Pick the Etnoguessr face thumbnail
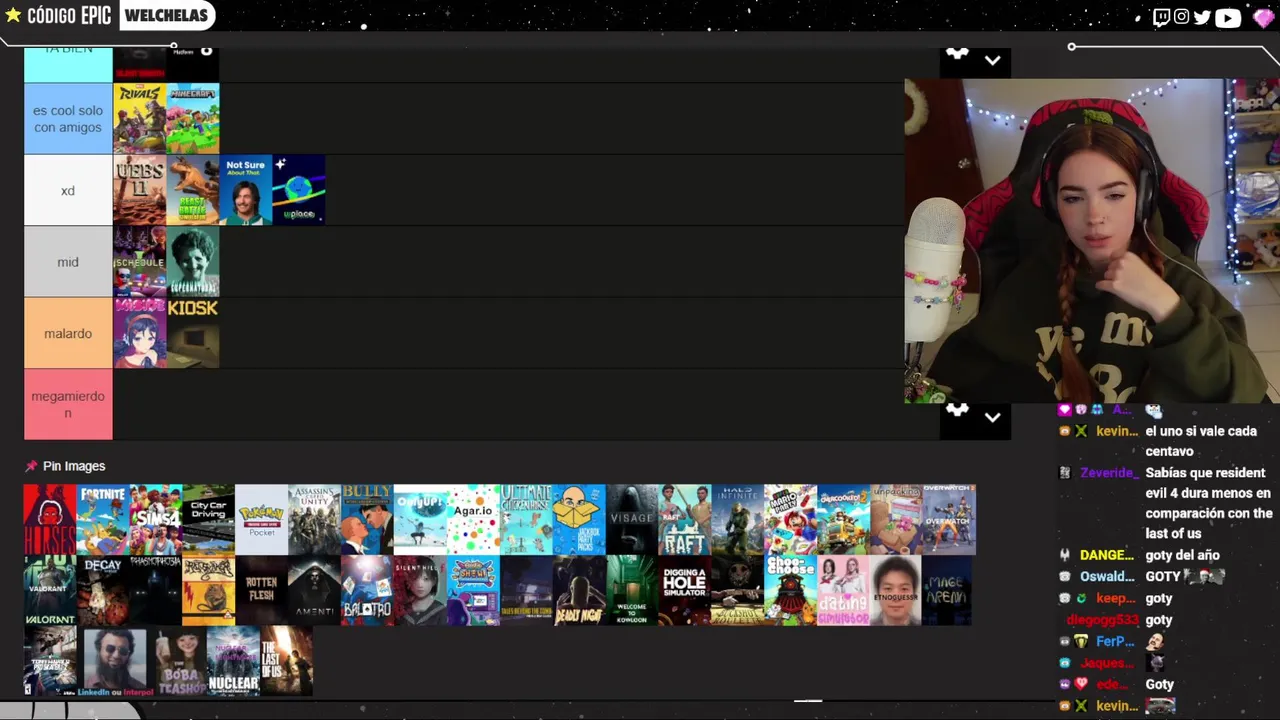 point(896,591)
